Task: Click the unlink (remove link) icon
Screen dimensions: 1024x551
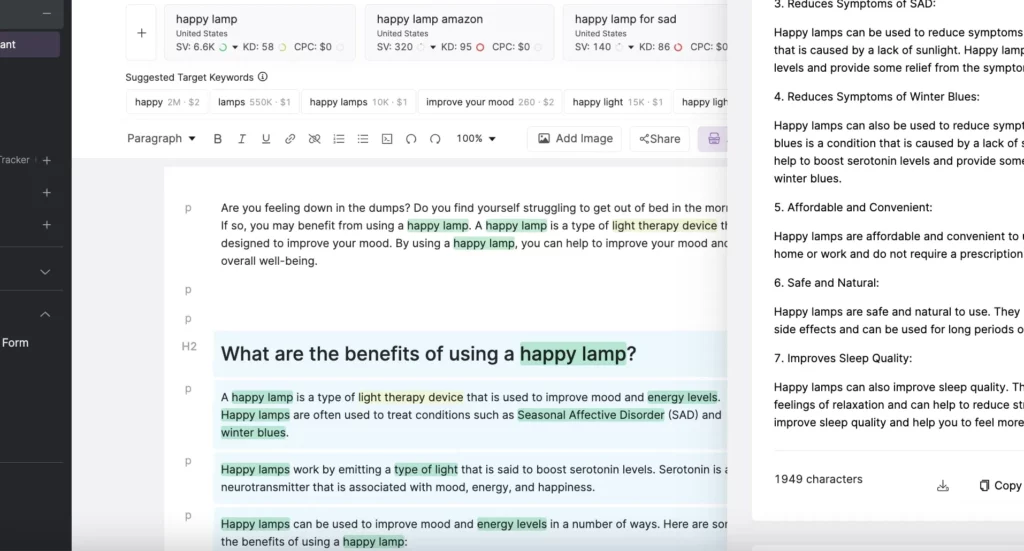Action: coord(314,138)
